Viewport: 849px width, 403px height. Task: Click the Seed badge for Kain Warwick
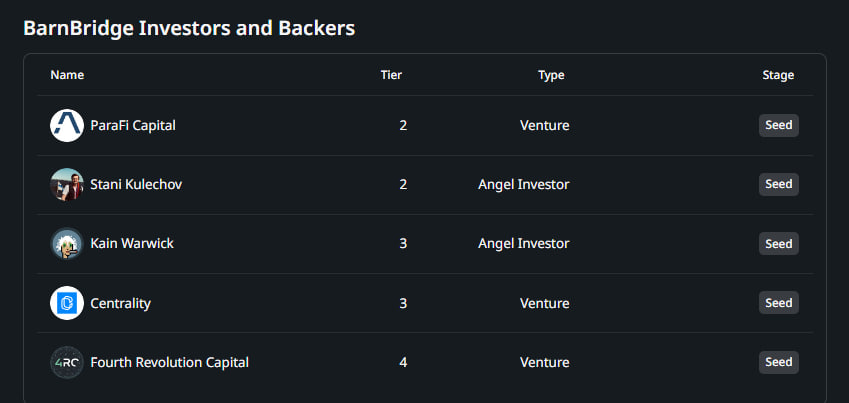(x=778, y=244)
